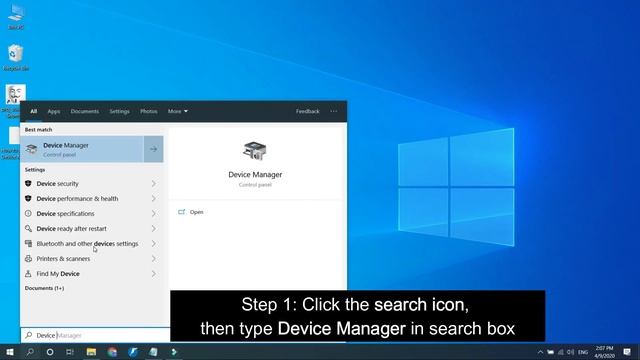The image size is (640, 360).
Task: Expand Device Manager result arrow
Action: pos(153,149)
